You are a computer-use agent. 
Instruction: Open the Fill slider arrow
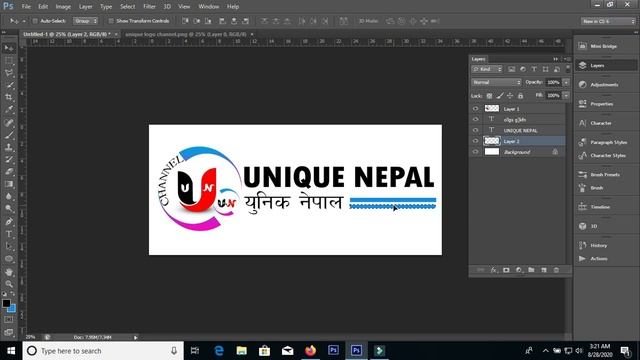coord(566,96)
